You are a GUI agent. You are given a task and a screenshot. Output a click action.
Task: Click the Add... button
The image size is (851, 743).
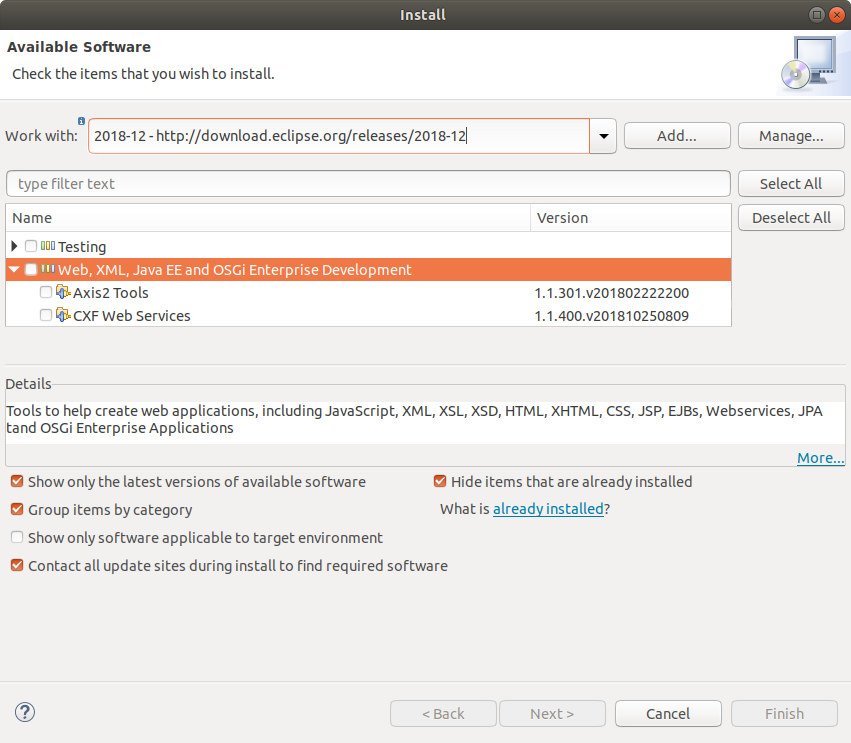tap(677, 136)
